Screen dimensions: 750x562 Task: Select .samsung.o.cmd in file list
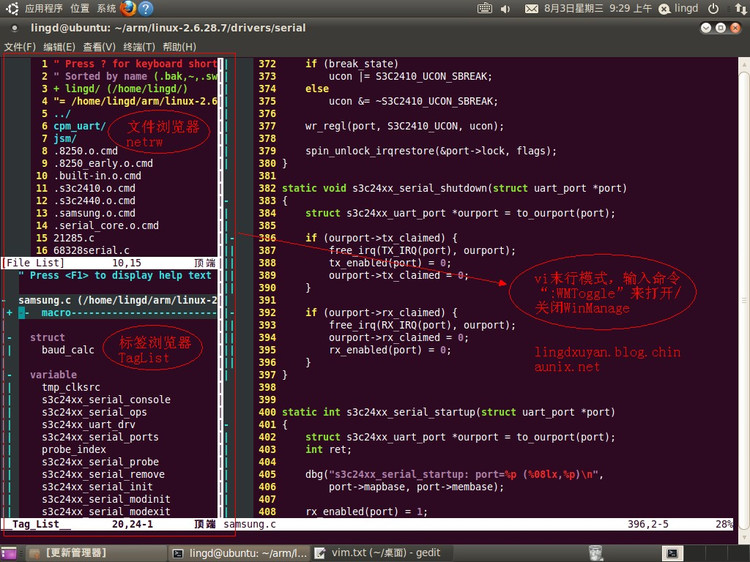point(94,213)
